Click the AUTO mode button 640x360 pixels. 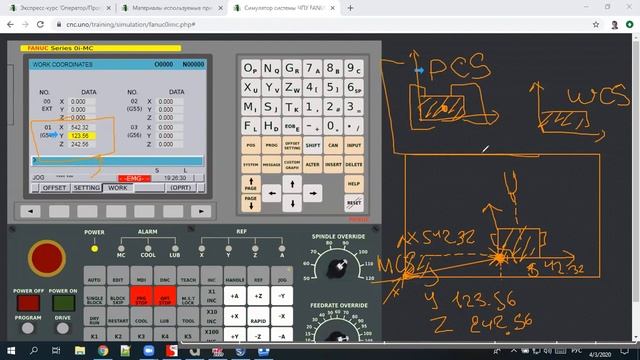94,276
